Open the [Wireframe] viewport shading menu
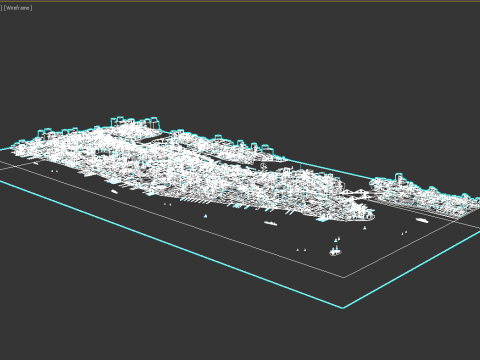 pyautogui.click(x=18, y=8)
